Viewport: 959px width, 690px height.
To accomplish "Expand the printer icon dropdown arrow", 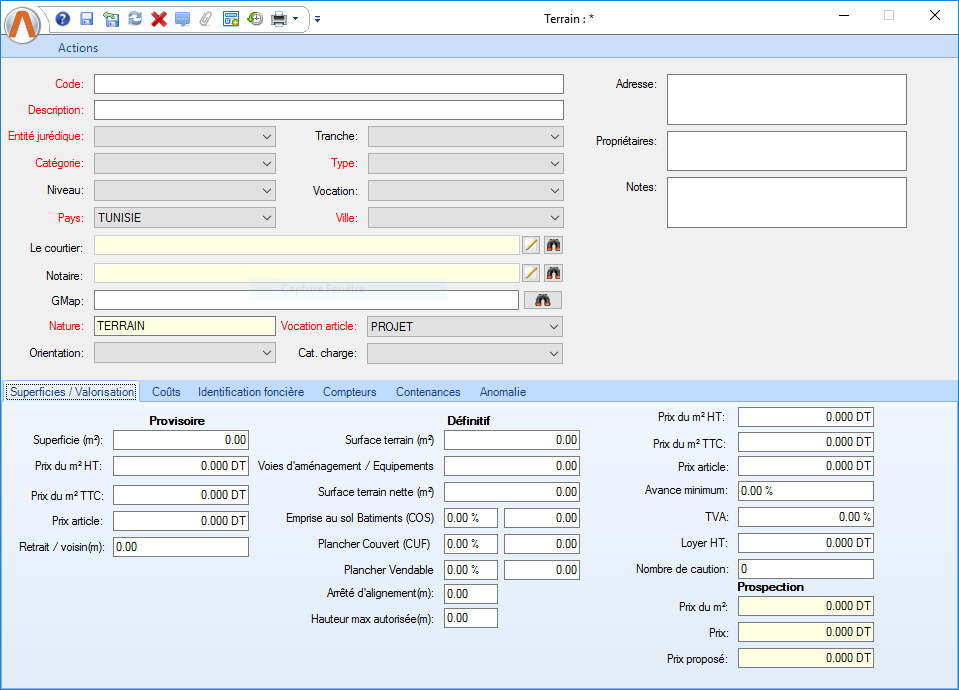I will coord(296,19).
